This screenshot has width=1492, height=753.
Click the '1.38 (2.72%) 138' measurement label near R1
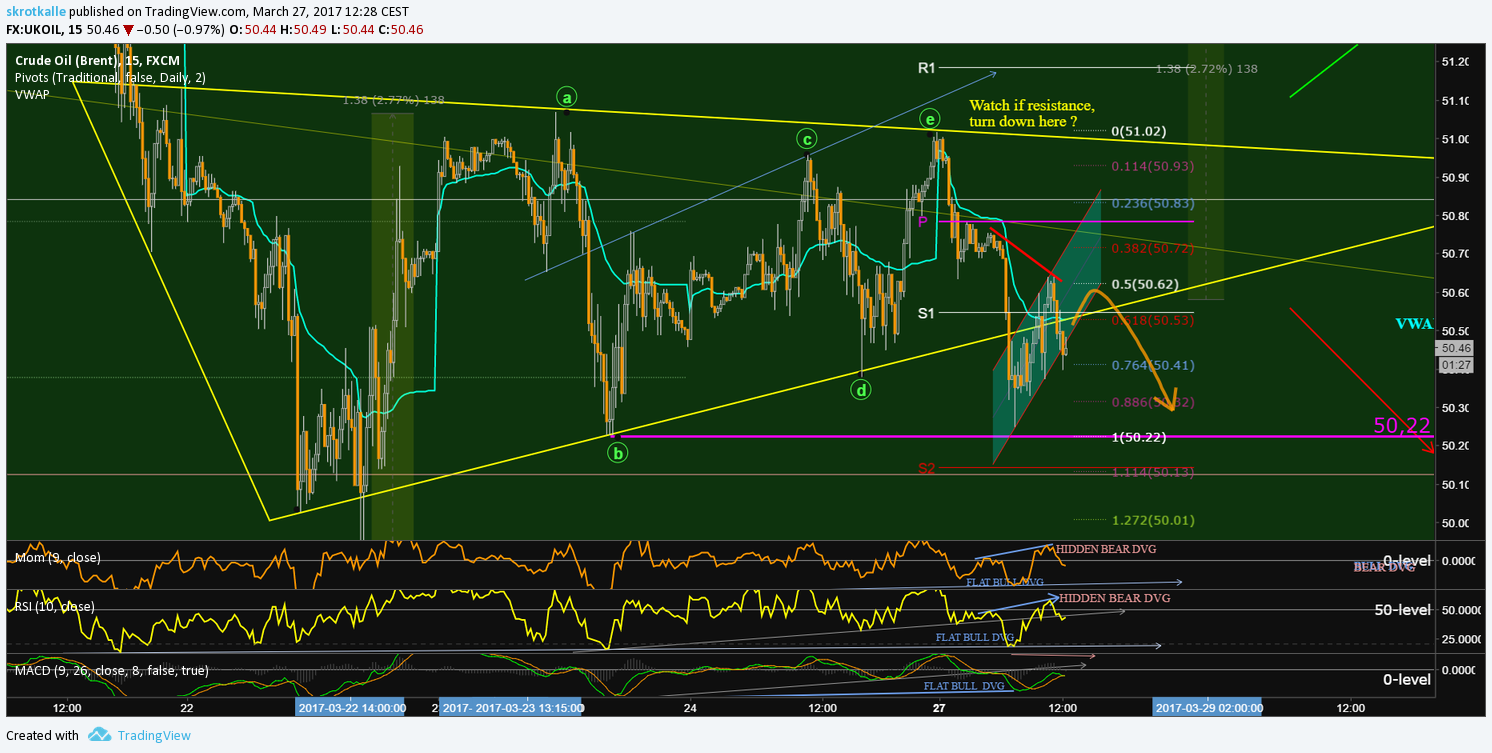[x=1206, y=69]
